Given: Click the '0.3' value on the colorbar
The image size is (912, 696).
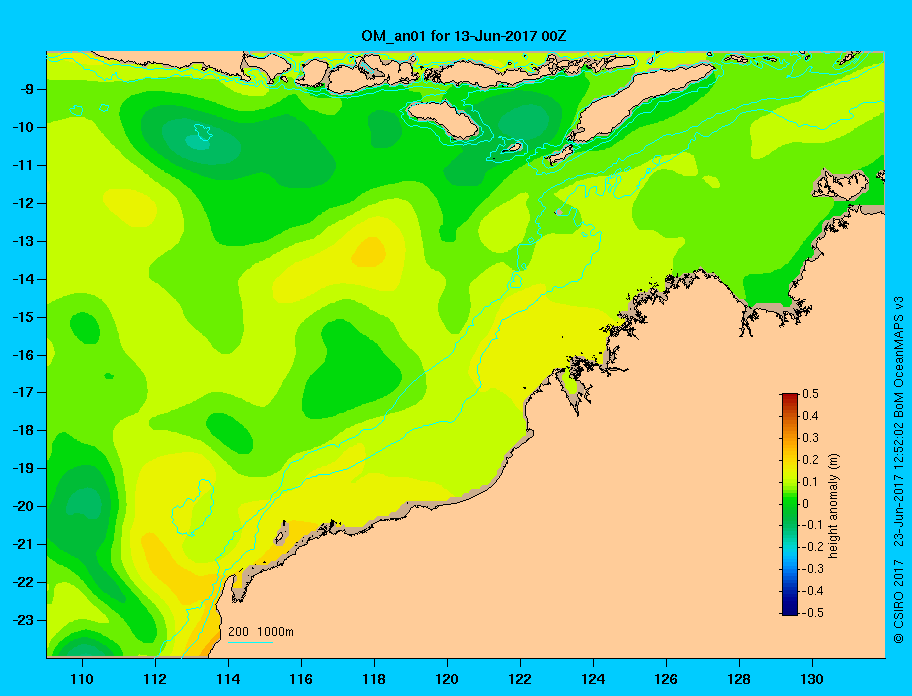Looking at the screenshot, I should pyautogui.click(x=811, y=438).
